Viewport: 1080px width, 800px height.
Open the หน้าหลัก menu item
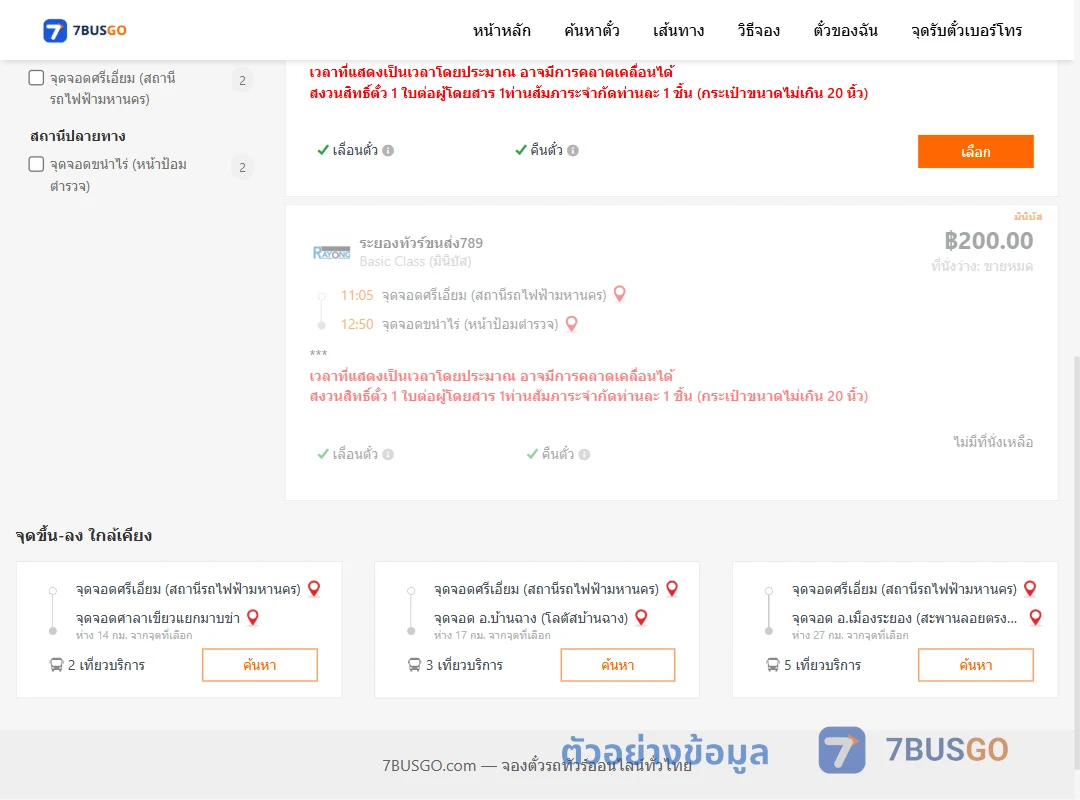coord(501,30)
